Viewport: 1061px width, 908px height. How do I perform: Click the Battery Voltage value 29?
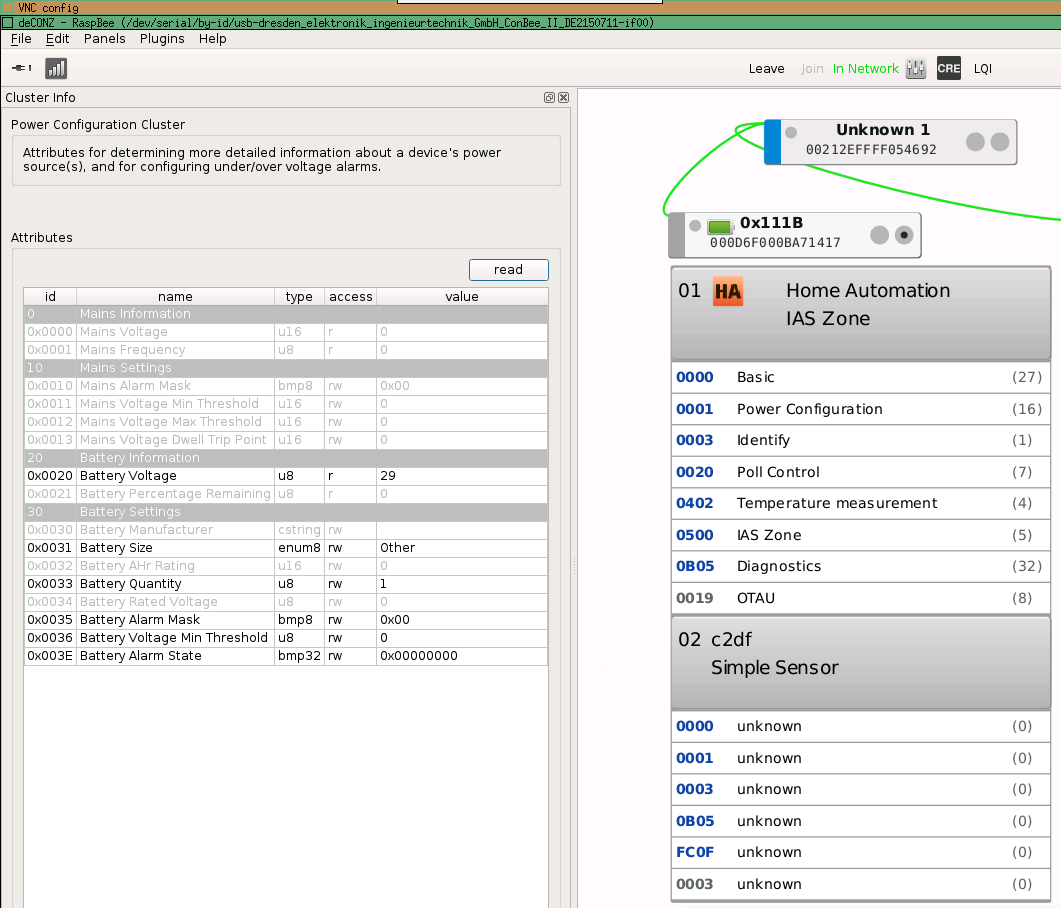pos(388,476)
